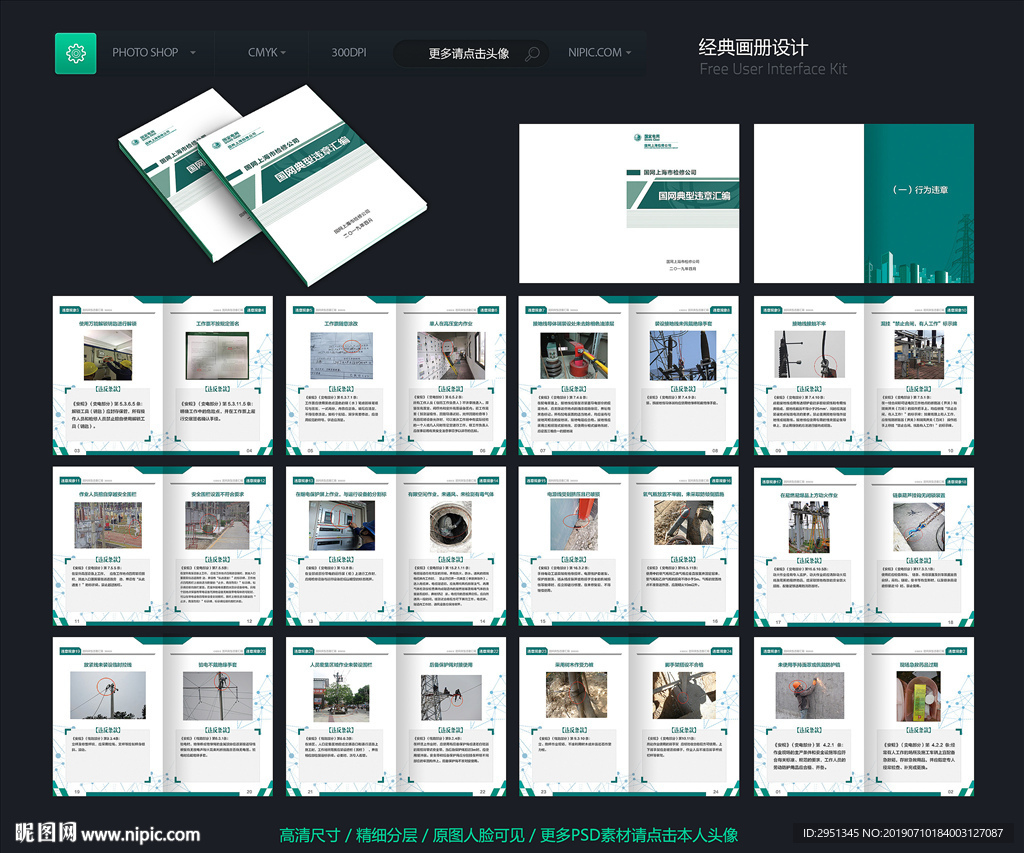
Task: Click the red grounding clamp photo on page 07
Action: [x=573, y=356]
